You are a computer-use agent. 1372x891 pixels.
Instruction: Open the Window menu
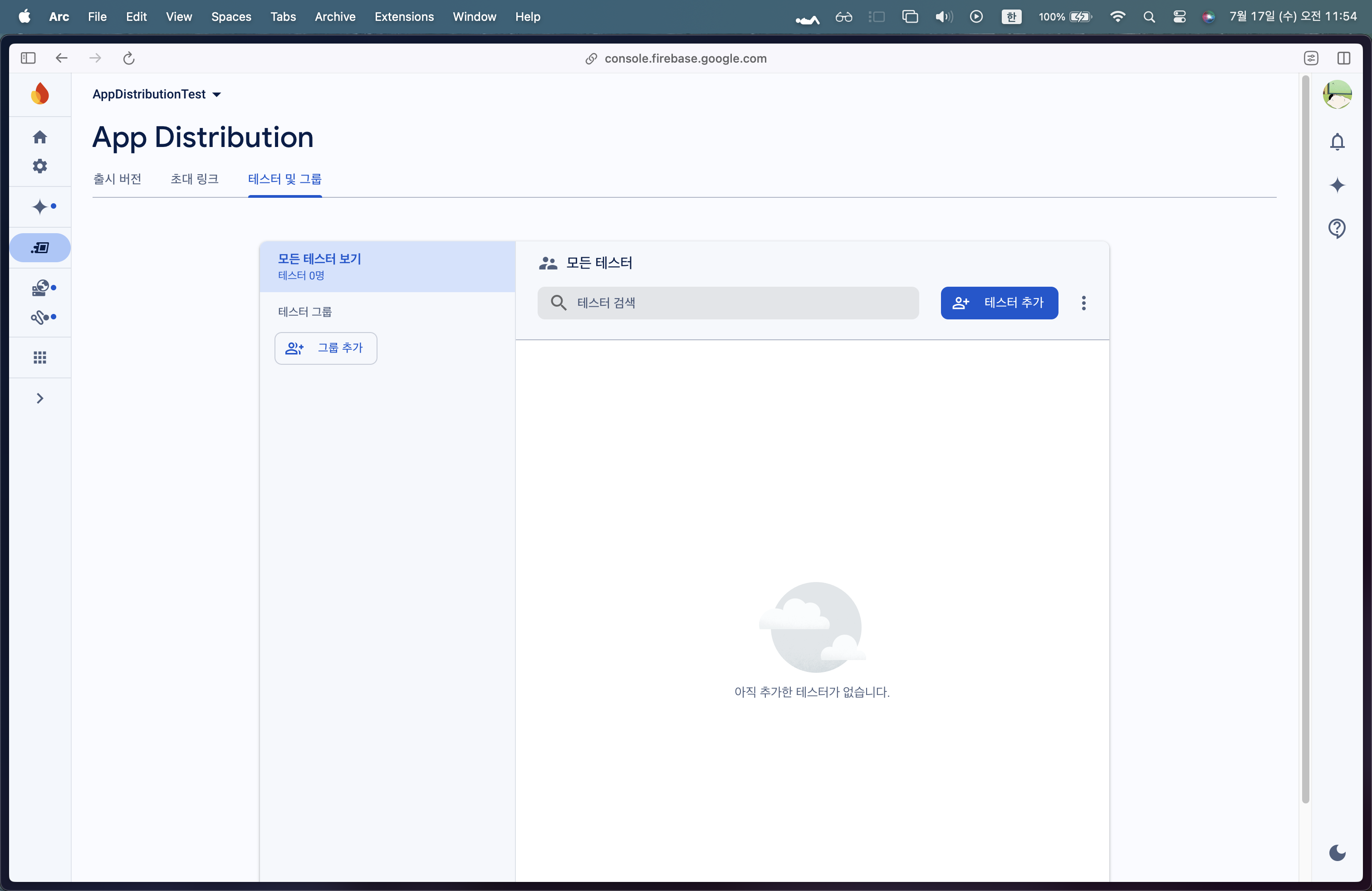(475, 17)
